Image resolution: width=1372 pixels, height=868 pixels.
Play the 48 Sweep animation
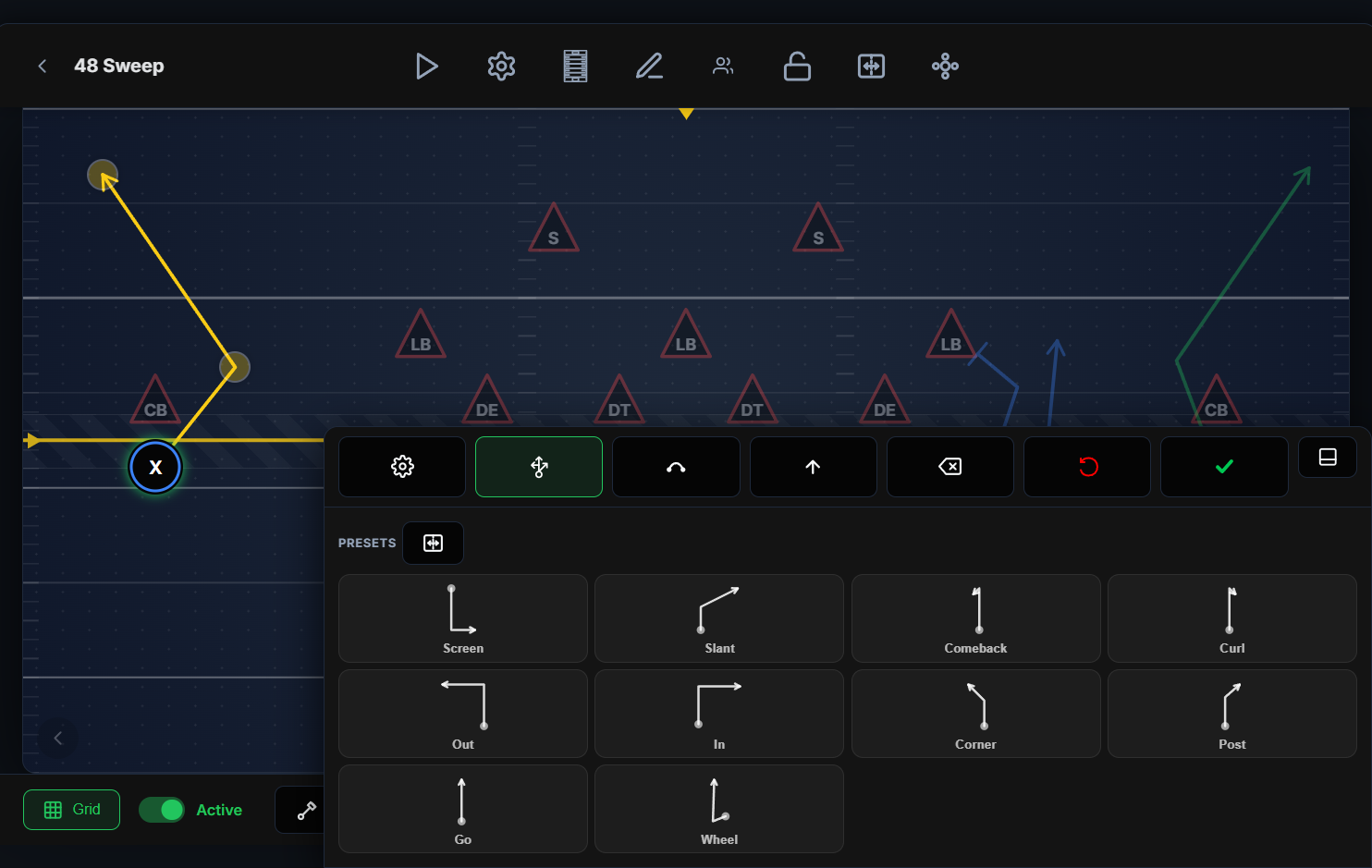click(x=426, y=66)
